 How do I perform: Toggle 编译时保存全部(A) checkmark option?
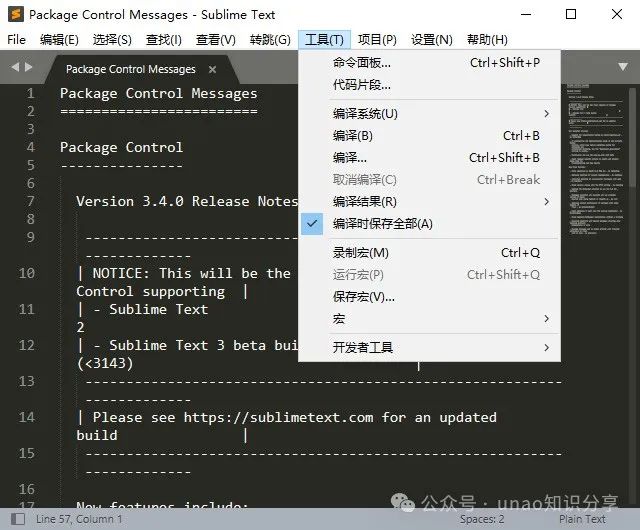tap(429, 224)
